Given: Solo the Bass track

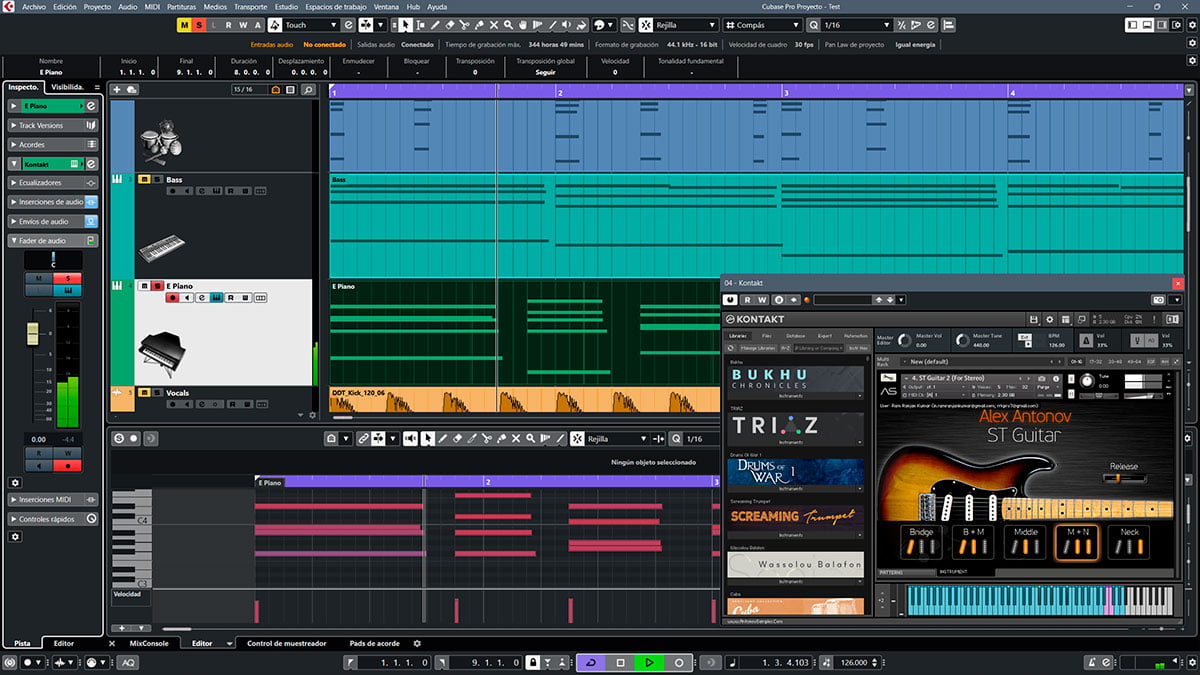Looking at the screenshot, I should (157, 180).
